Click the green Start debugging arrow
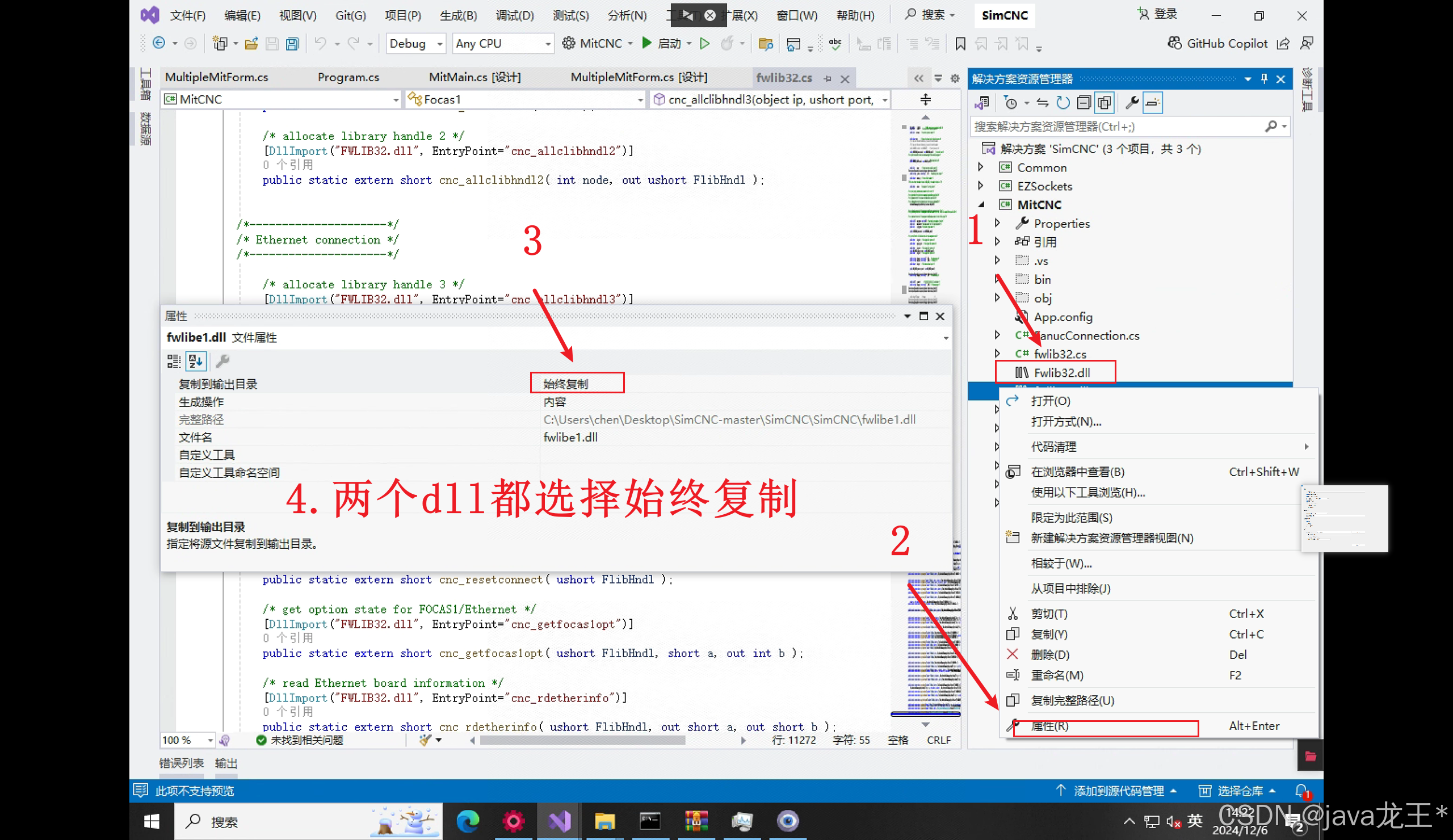Viewport: 1453px width, 840px height. click(x=647, y=43)
